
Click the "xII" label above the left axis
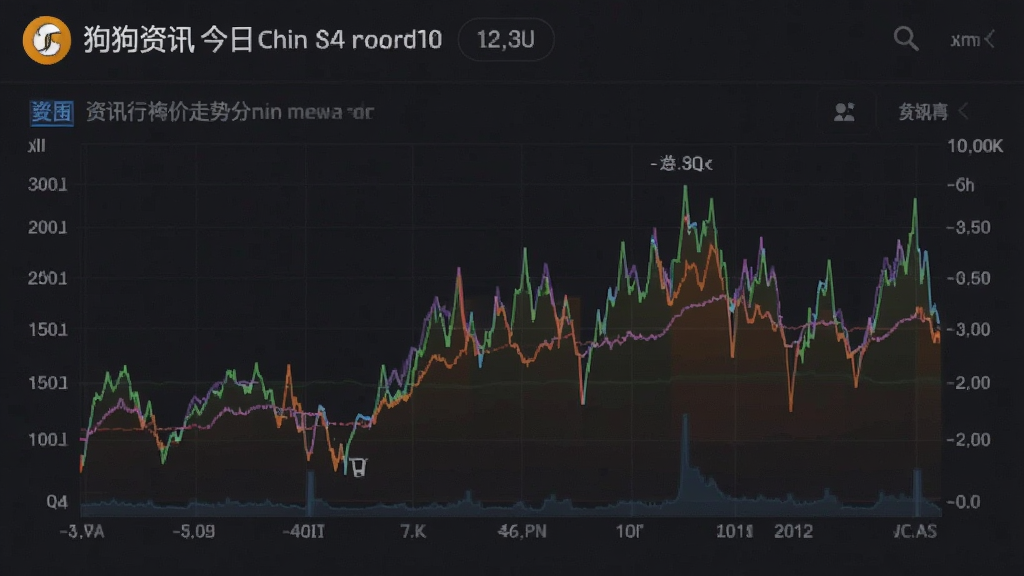(x=37, y=146)
